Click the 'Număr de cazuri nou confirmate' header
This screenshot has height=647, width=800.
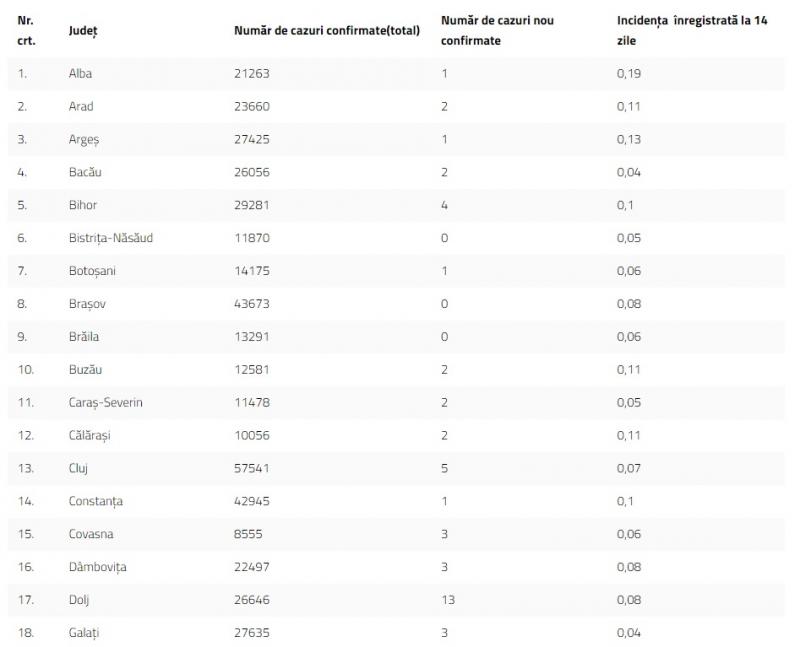click(497, 30)
